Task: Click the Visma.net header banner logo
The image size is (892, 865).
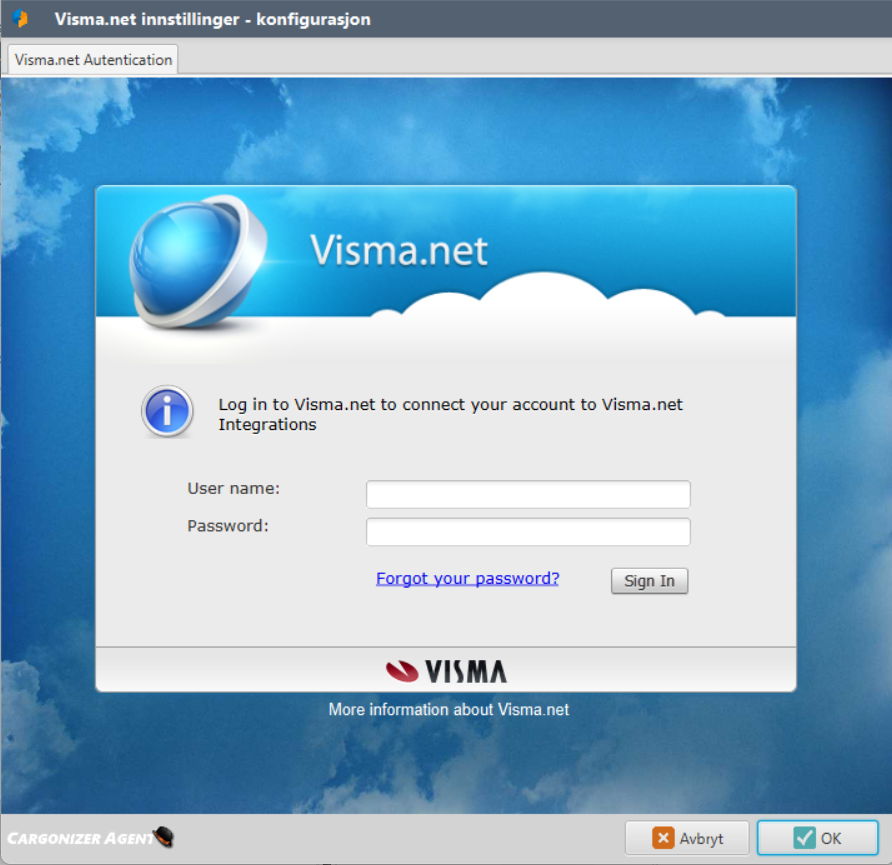Action: click(399, 250)
